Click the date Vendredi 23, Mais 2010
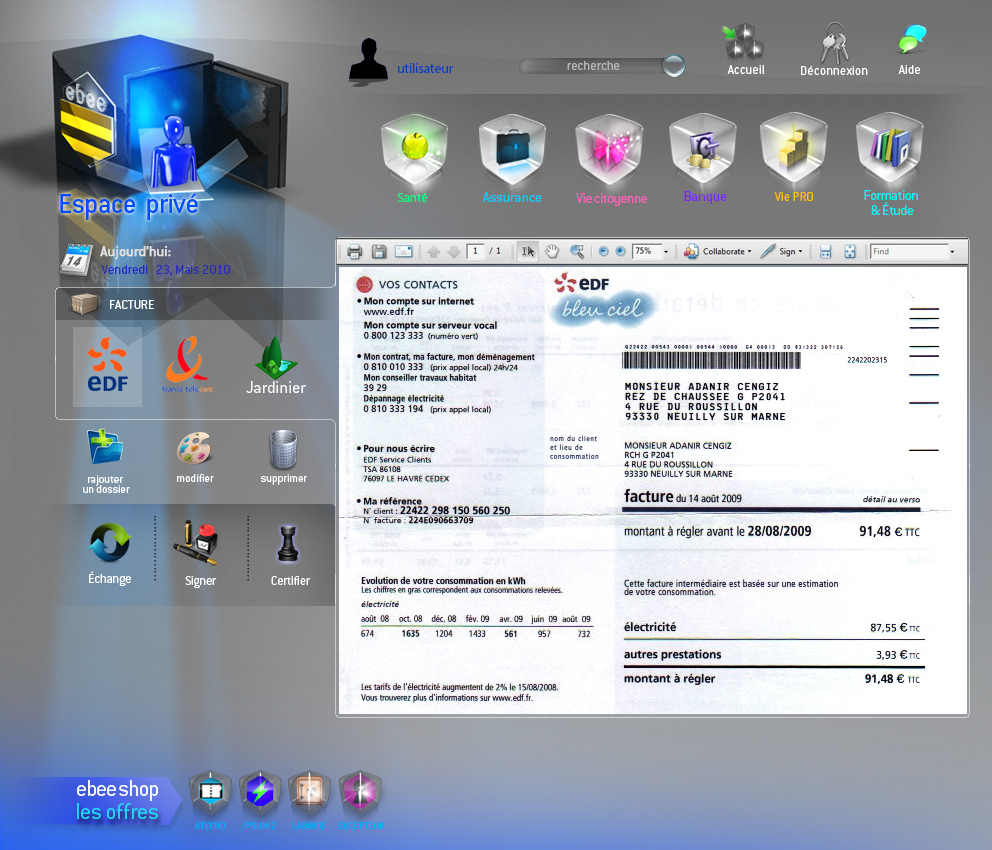Viewport: 992px width, 850px height. tap(166, 269)
